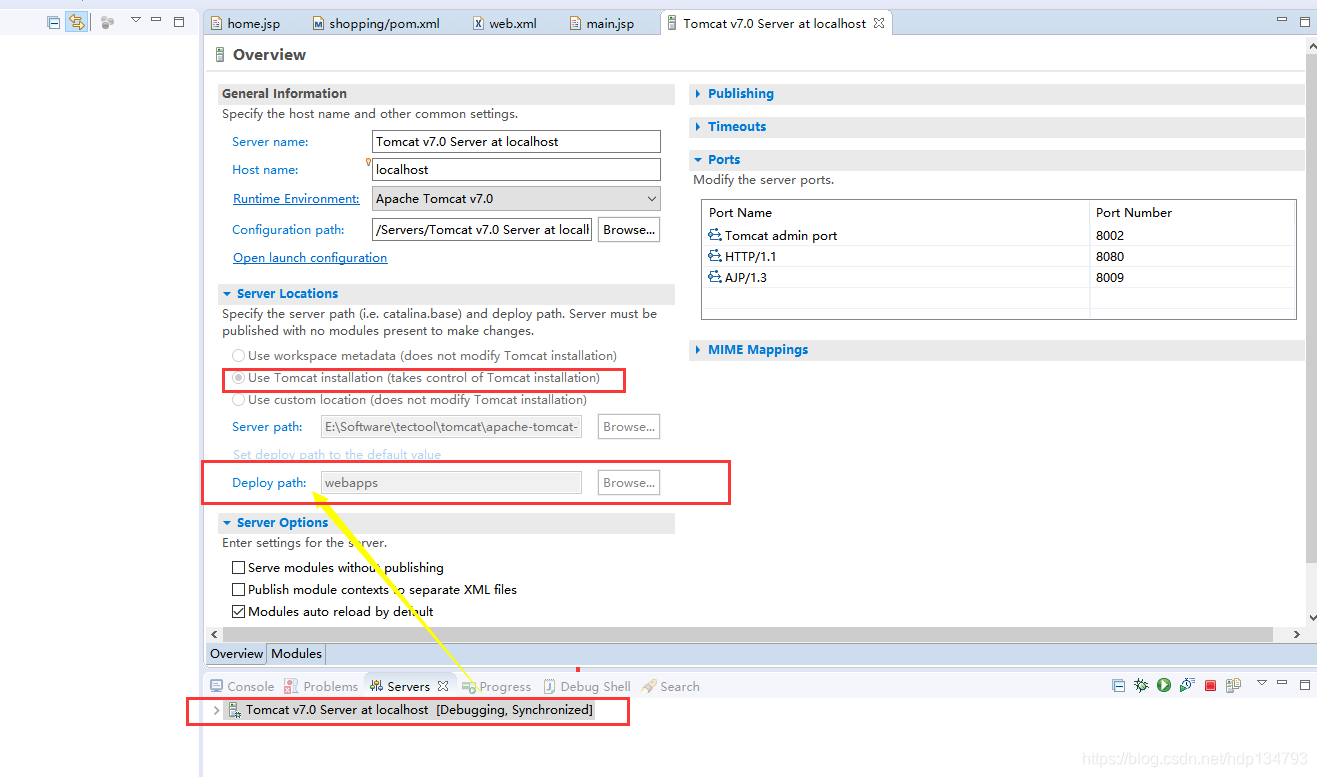Select Use custom location radio button
1317x777 pixels.
point(238,400)
